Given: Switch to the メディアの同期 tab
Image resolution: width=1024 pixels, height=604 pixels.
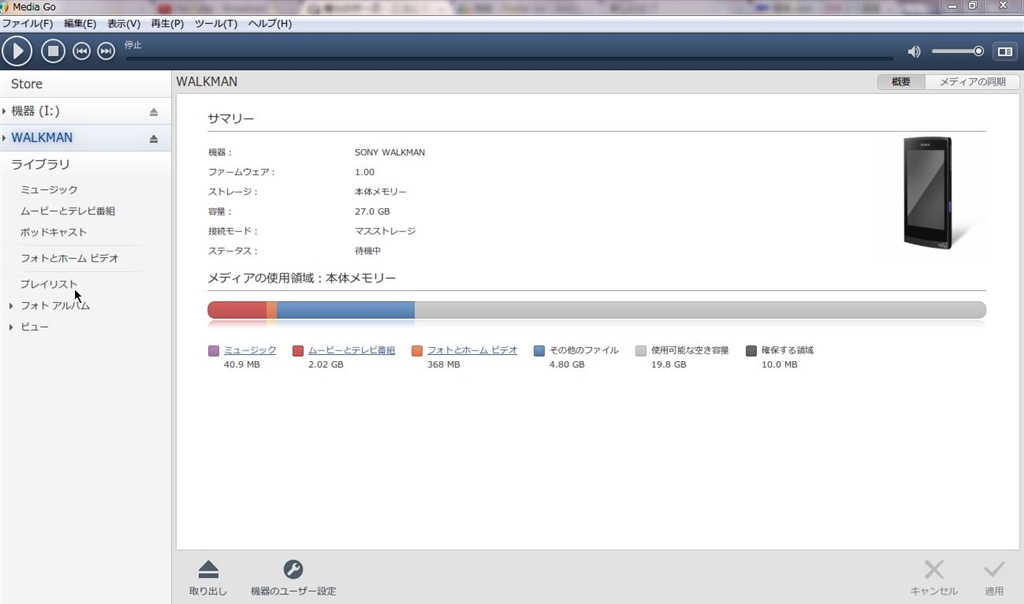Looking at the screenshot, I should pyautogui.click(x=972, y=82).
